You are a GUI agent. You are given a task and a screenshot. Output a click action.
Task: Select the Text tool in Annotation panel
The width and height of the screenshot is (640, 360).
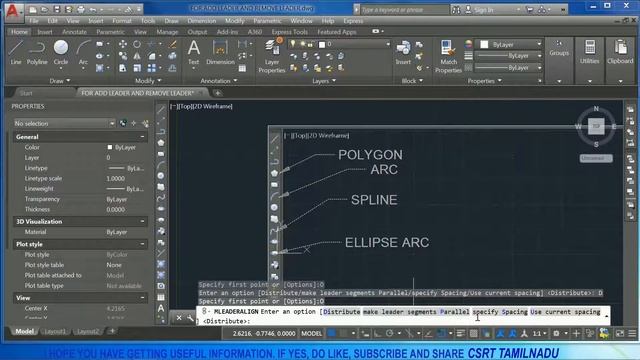click(x=193, y=52)
